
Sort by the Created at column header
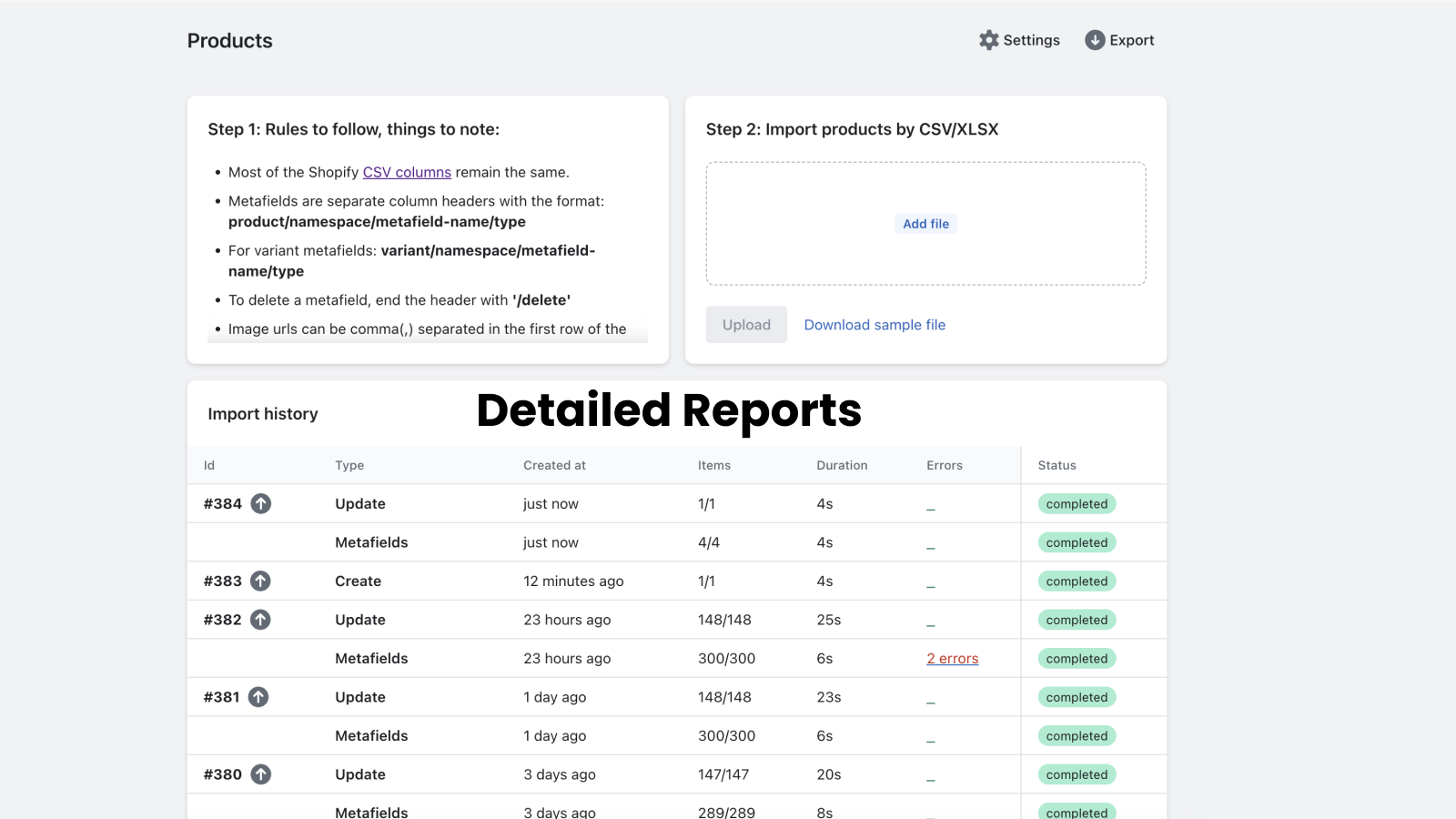coord(554,465)
